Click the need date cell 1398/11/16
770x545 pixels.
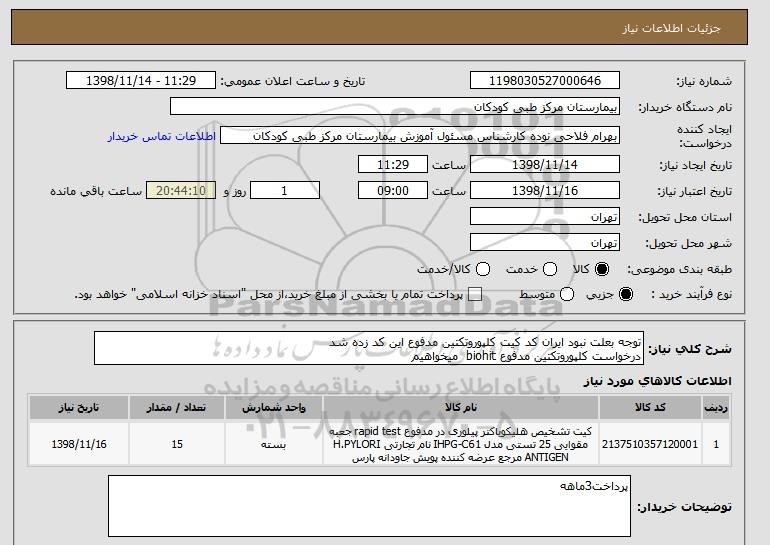79,444
